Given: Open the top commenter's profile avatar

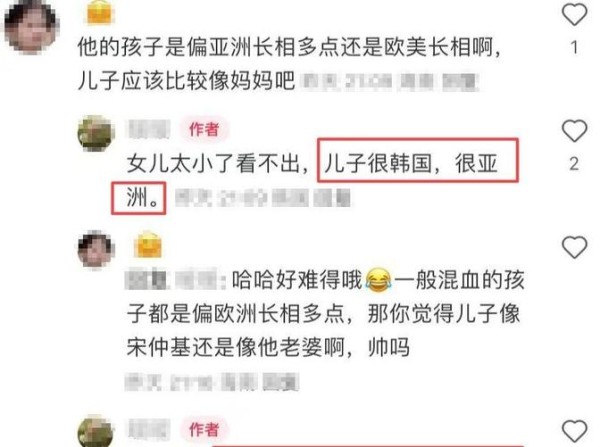Looking at the screenshot, I should click(x=31, y=26).
